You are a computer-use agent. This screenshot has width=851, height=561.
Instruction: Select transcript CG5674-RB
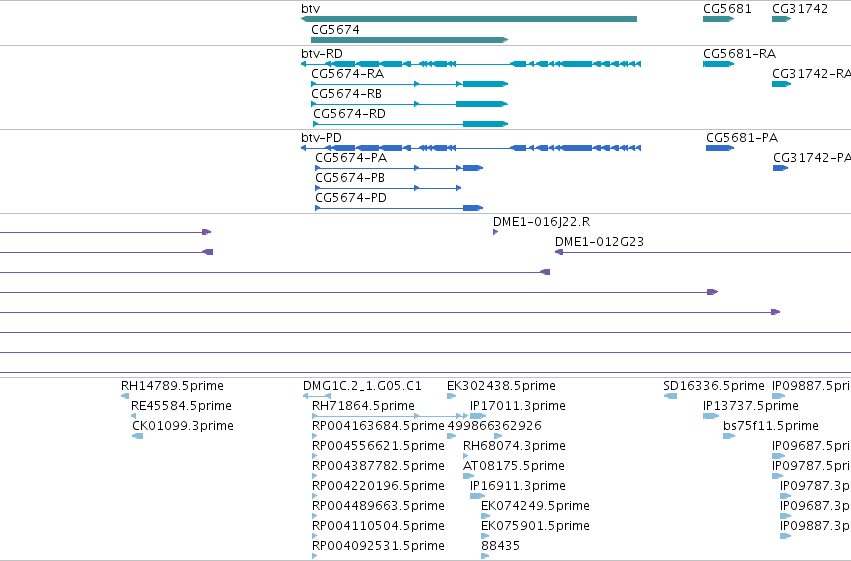[x=346, y=93]
